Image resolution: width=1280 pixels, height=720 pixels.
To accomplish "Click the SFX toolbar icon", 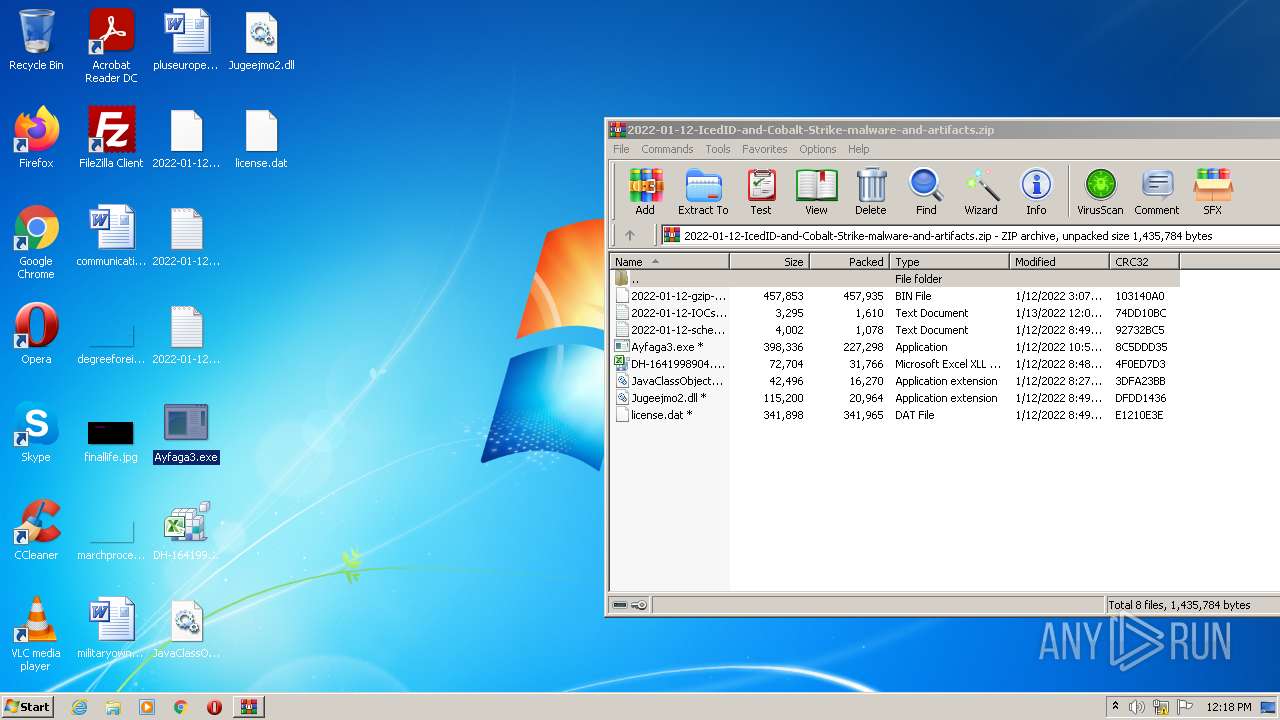I will coord(1212,191).
